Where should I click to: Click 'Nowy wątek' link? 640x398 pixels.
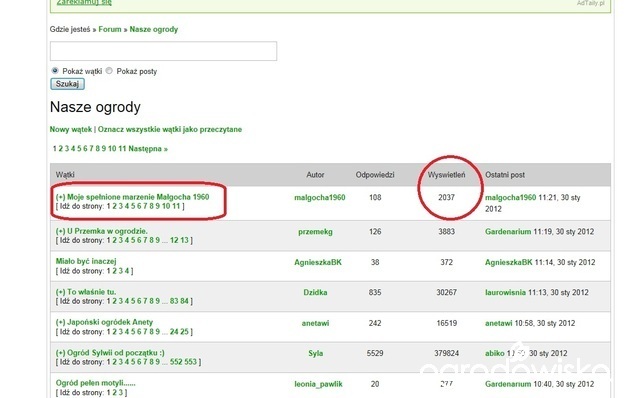[x=71, y=129]
